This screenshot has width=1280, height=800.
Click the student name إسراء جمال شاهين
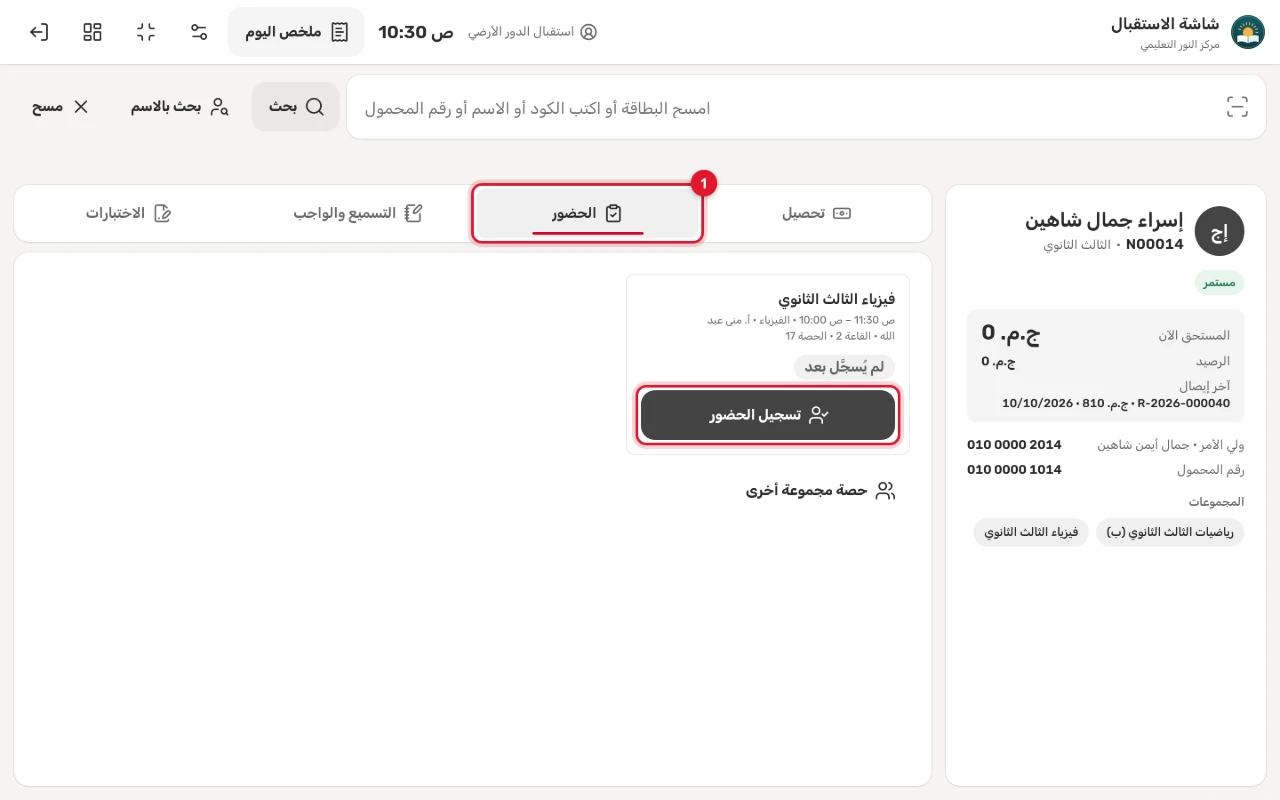click(1104, 220)
